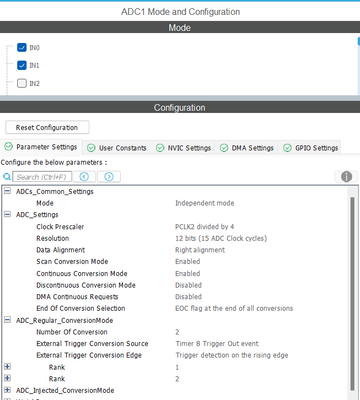Go to previous search result arrow
360x400 pixels.
84,177
